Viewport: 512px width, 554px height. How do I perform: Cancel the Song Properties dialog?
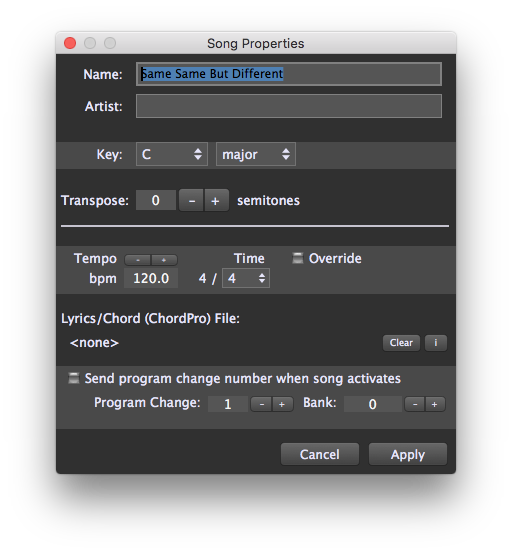point(320,454)
